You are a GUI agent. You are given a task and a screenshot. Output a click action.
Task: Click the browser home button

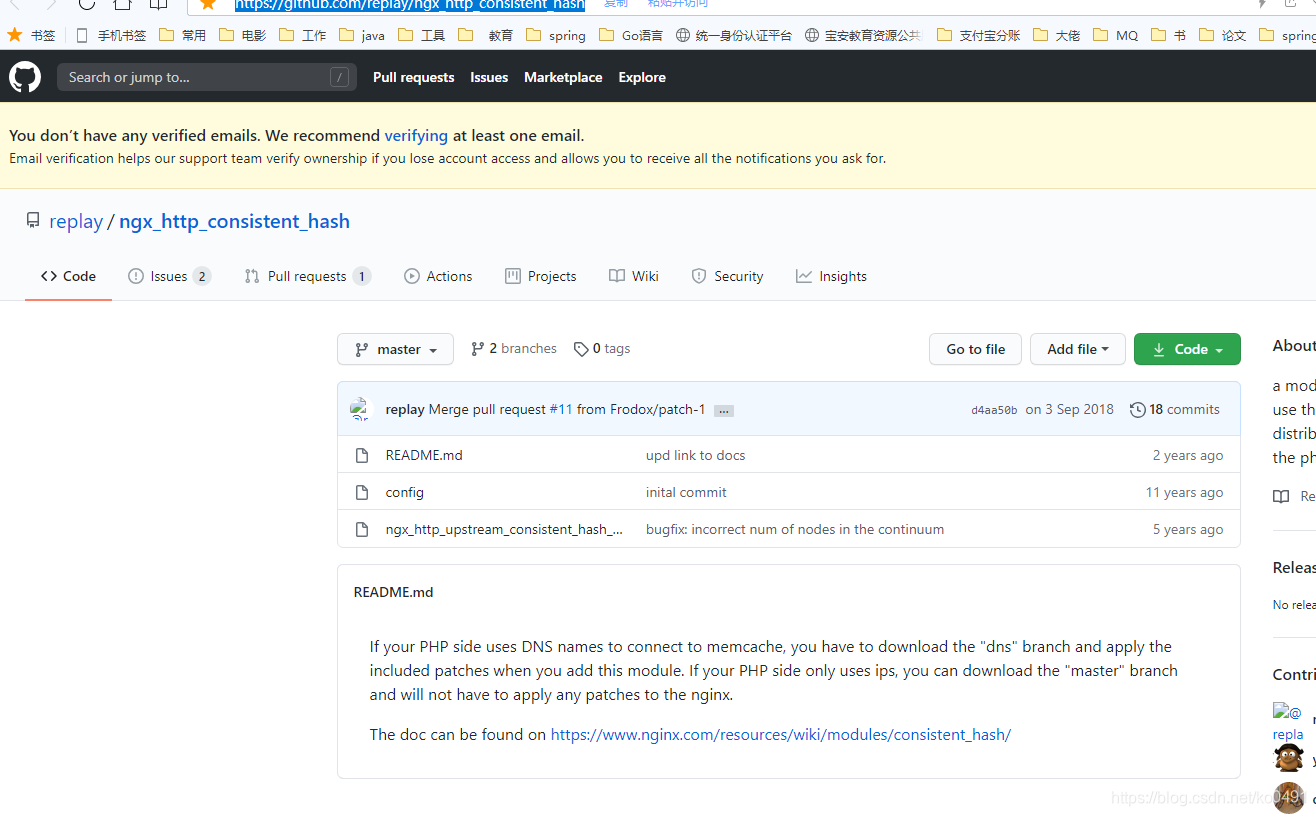122,4
